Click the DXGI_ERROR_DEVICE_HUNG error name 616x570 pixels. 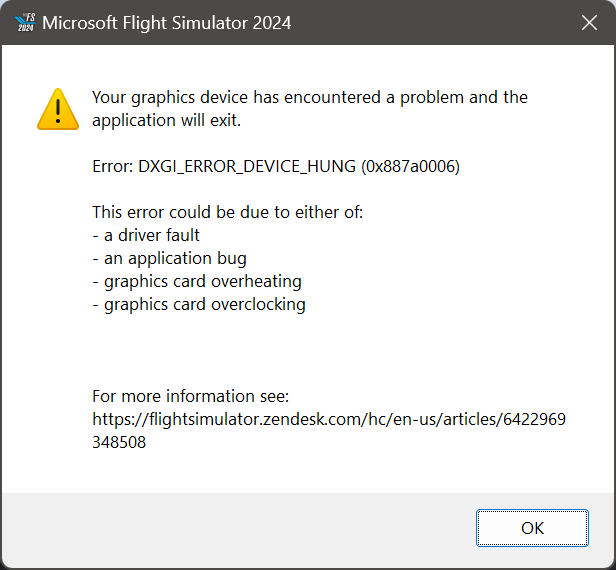pyautogui.click(x=246, y=166)
